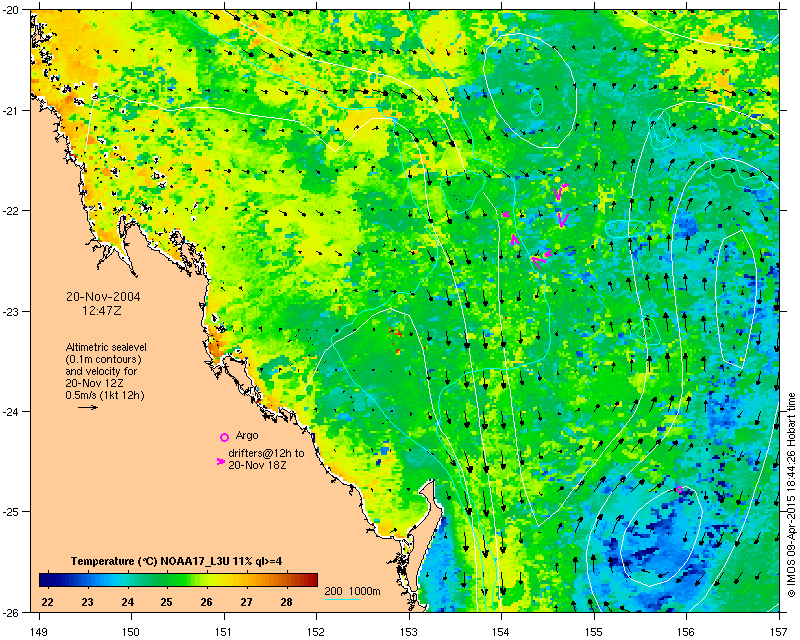Click the longitude axis label 155
800x640 pixels.
coord(594,632)
